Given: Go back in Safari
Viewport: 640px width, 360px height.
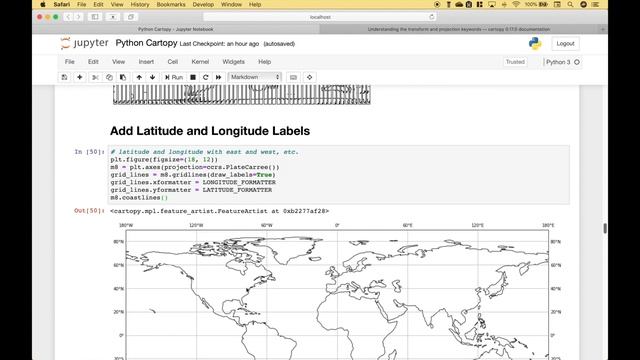Looking at the screenshot, I should tap(68, 17).
